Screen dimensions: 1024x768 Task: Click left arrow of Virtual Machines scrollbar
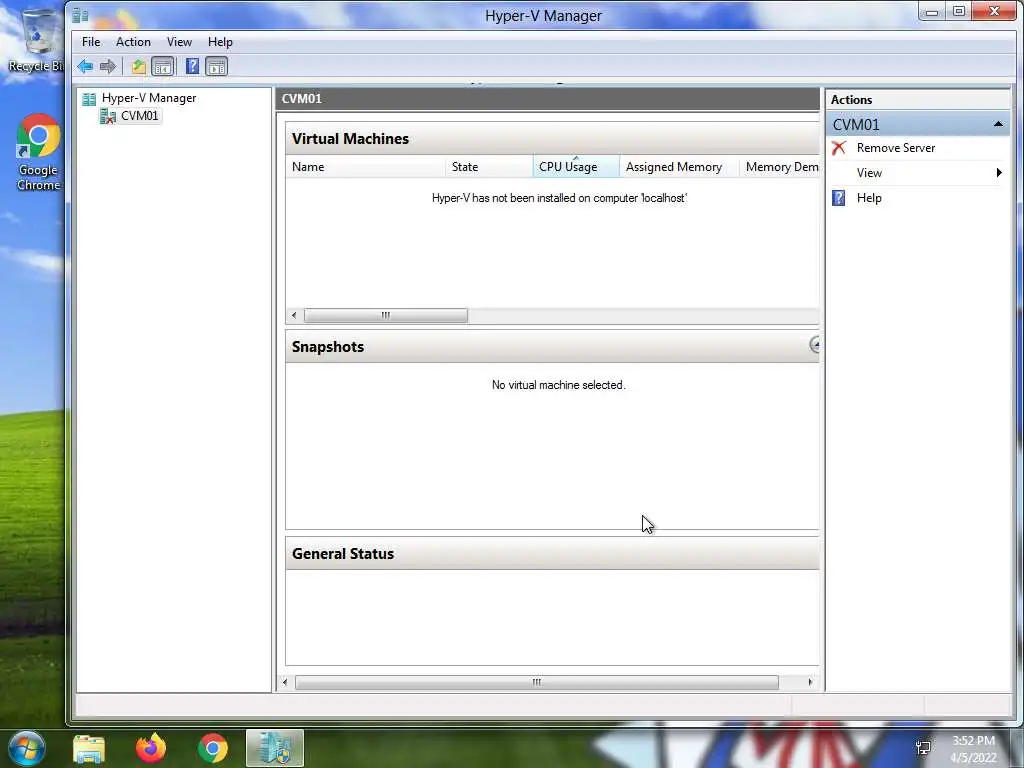[x=294, y=315]
